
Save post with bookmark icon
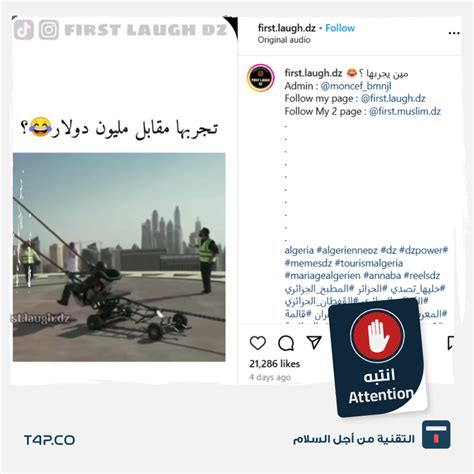[x=451, y=343]
